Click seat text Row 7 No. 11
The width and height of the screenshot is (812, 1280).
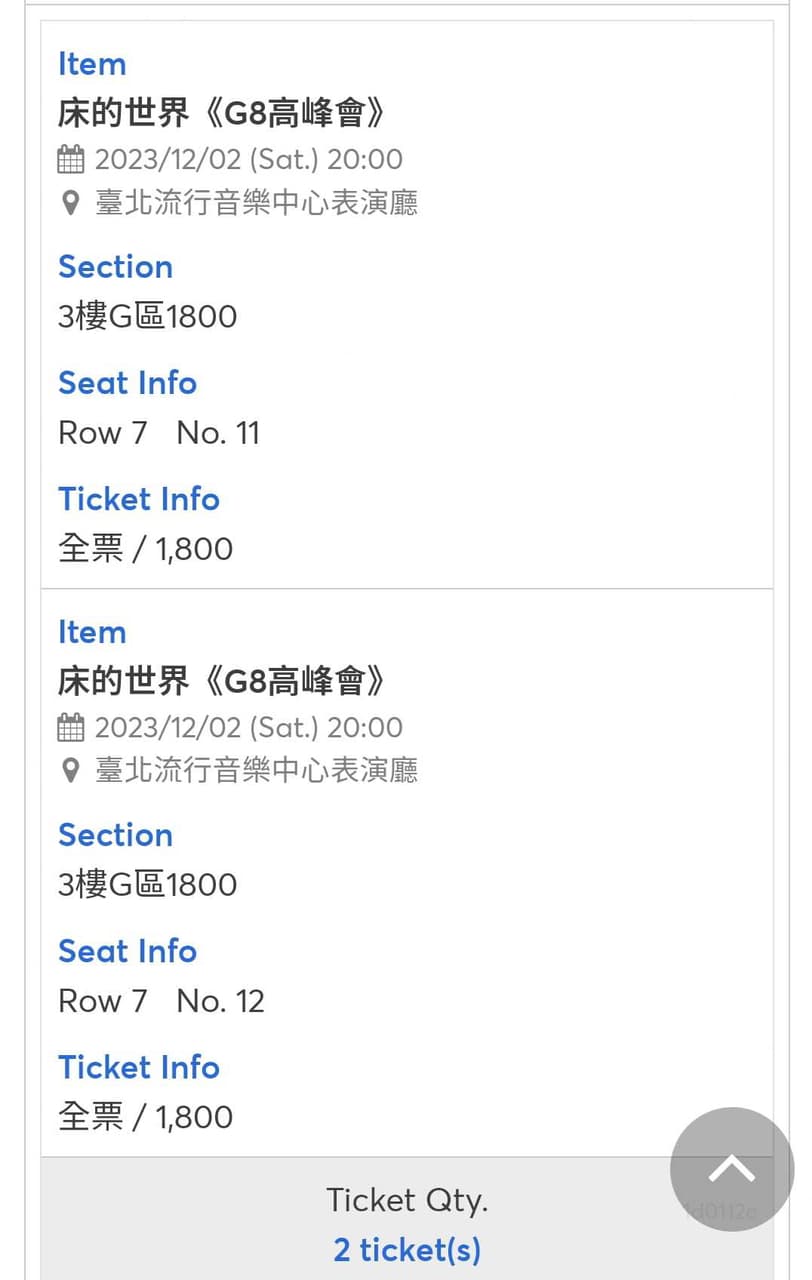click(159, 433)
